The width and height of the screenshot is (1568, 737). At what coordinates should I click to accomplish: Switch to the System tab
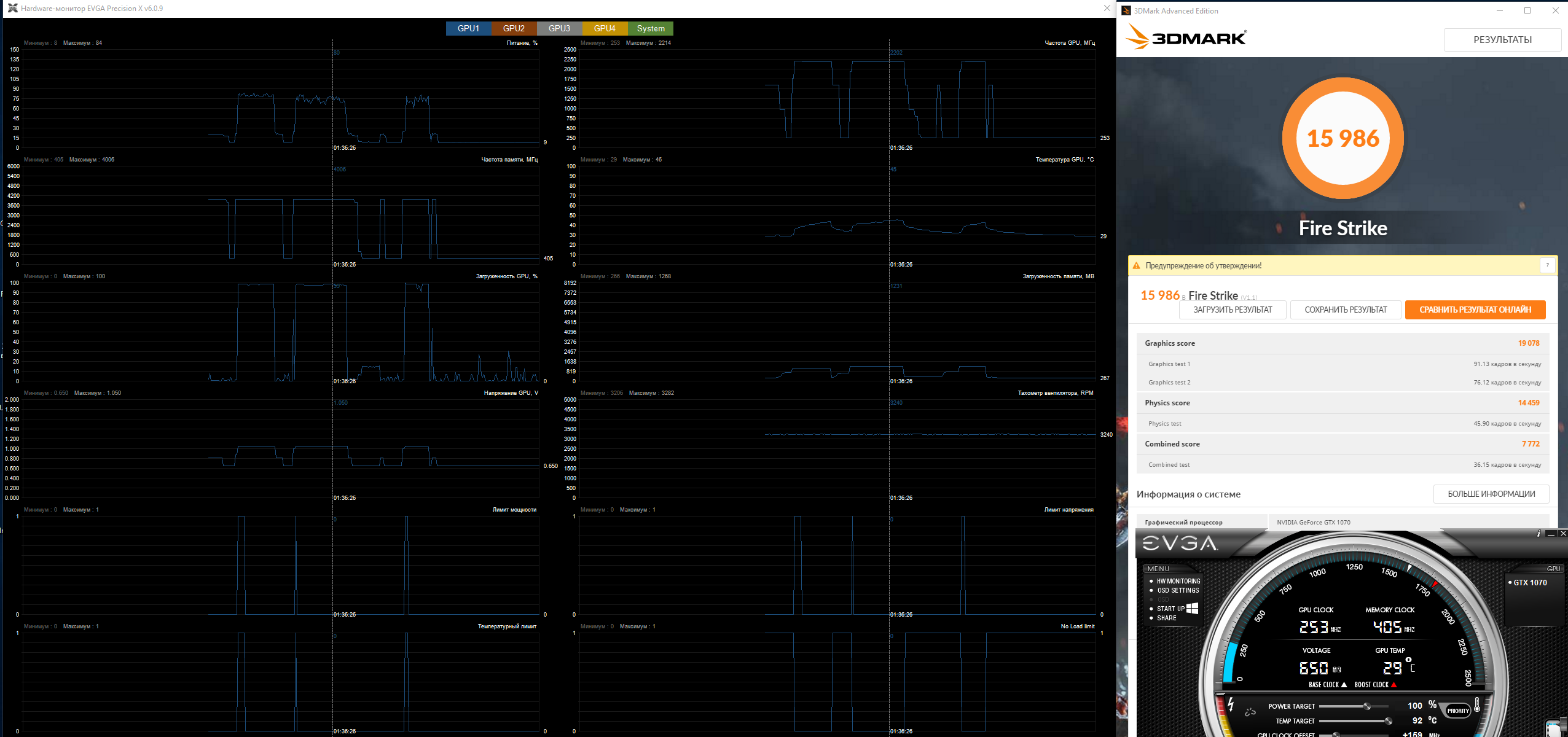[651, 28]
